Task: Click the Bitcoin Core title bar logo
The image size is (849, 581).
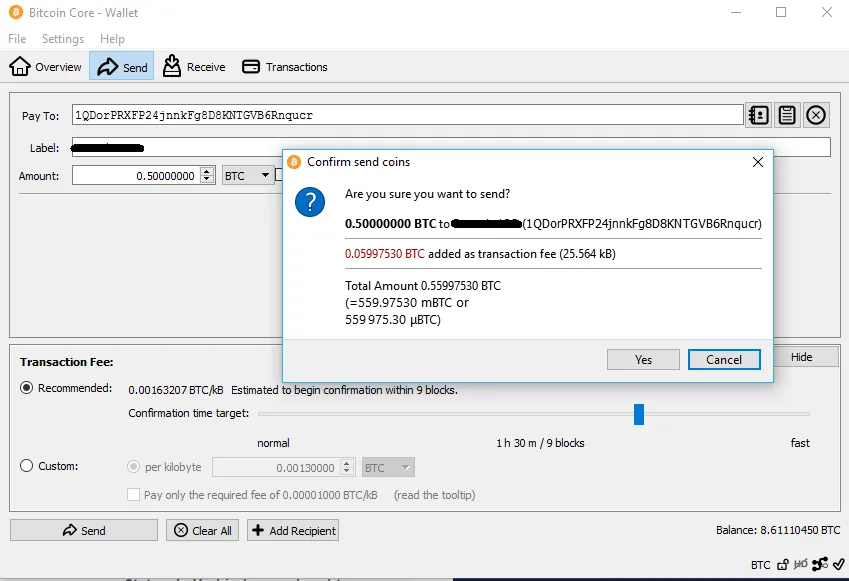Action: tap(16, 12)
